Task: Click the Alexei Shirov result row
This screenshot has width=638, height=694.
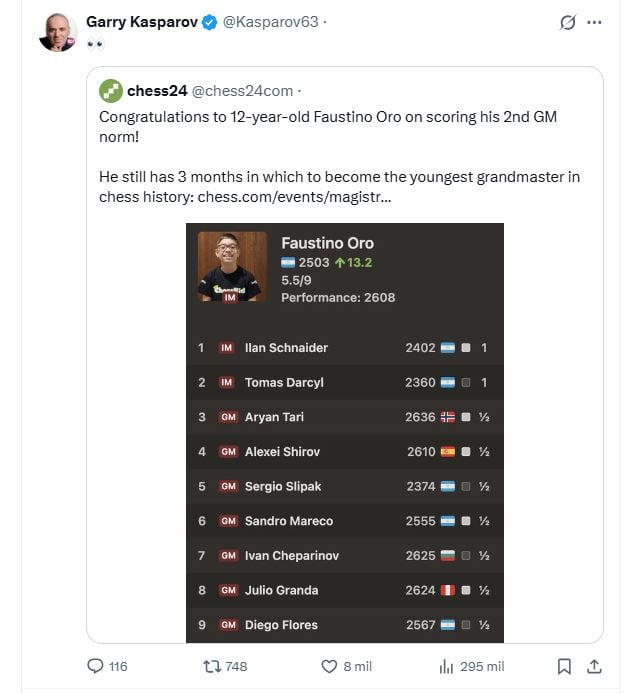Action: pyautogui.click(x=345, y=452)
